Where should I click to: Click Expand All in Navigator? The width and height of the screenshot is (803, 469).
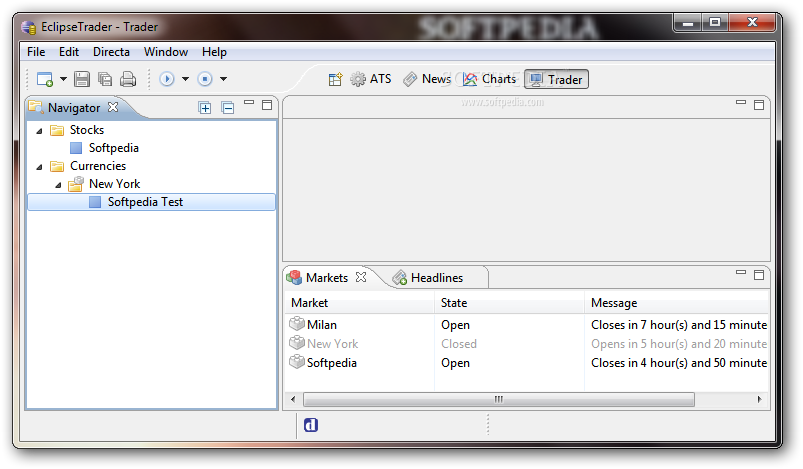tap(205, 108)
